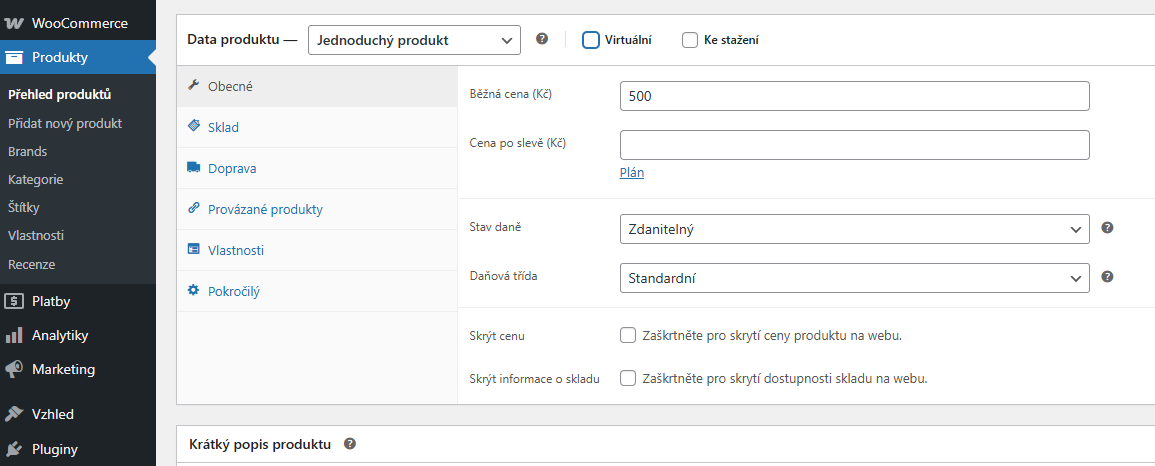Enable the Virtuální checkbox
Image resolution: width=1155 pixels, height=466 pixels.
[x=591, y=40]
